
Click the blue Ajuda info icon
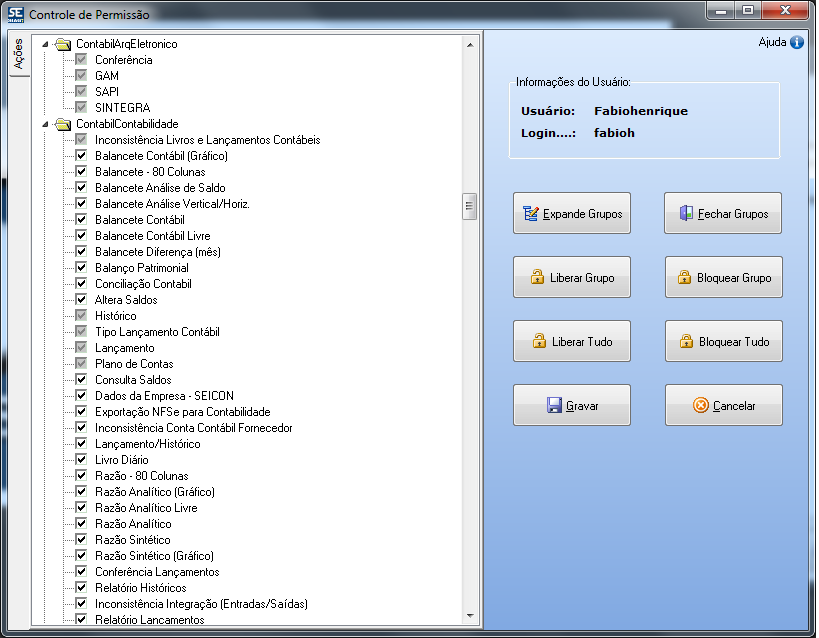[x=797, y=43]
